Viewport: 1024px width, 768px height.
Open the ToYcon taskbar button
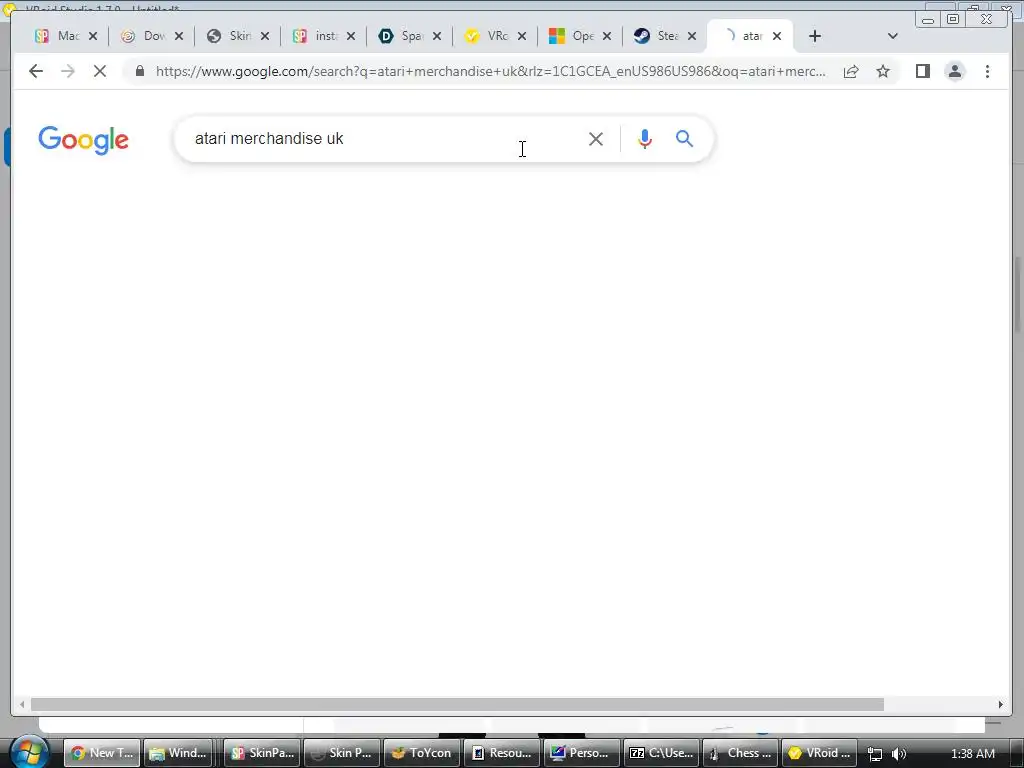click(422, 753)
